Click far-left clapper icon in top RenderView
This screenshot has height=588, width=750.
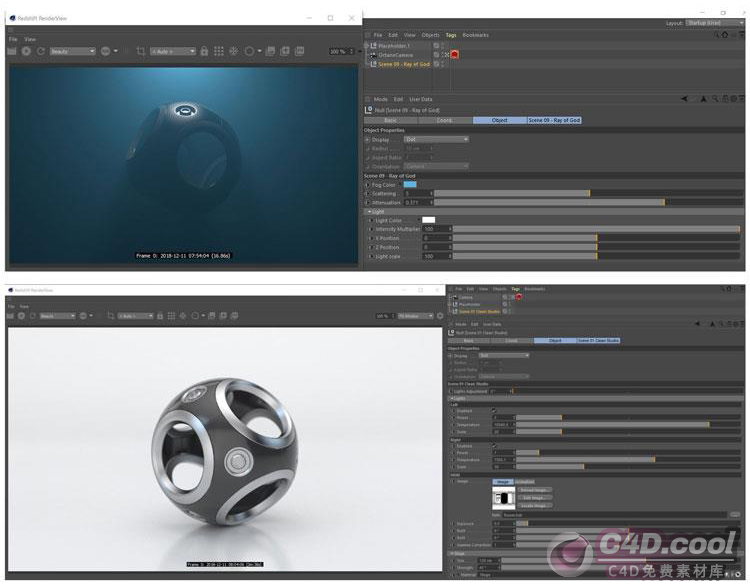(x=12, y=51)
